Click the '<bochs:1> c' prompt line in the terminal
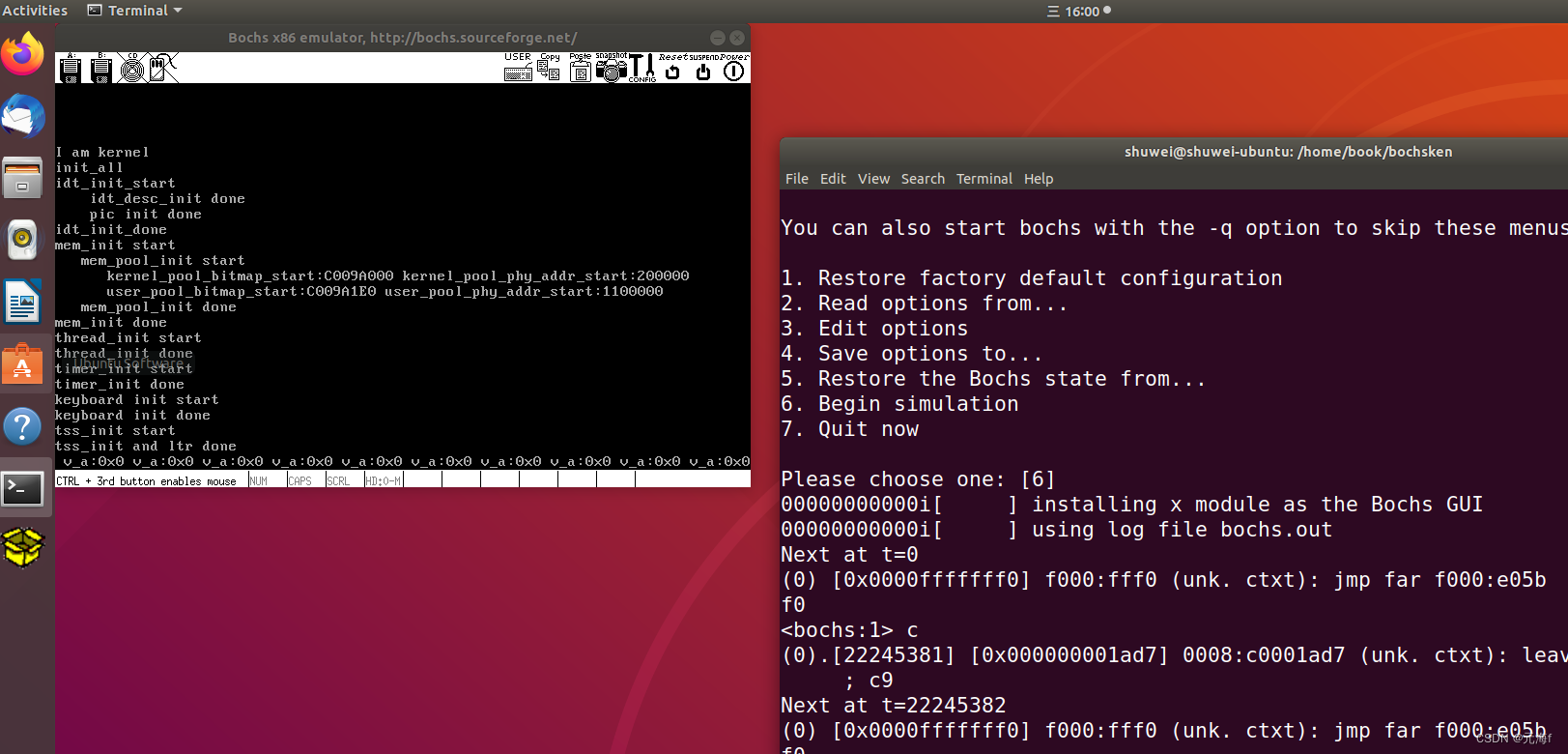 [x=850, y=630]
